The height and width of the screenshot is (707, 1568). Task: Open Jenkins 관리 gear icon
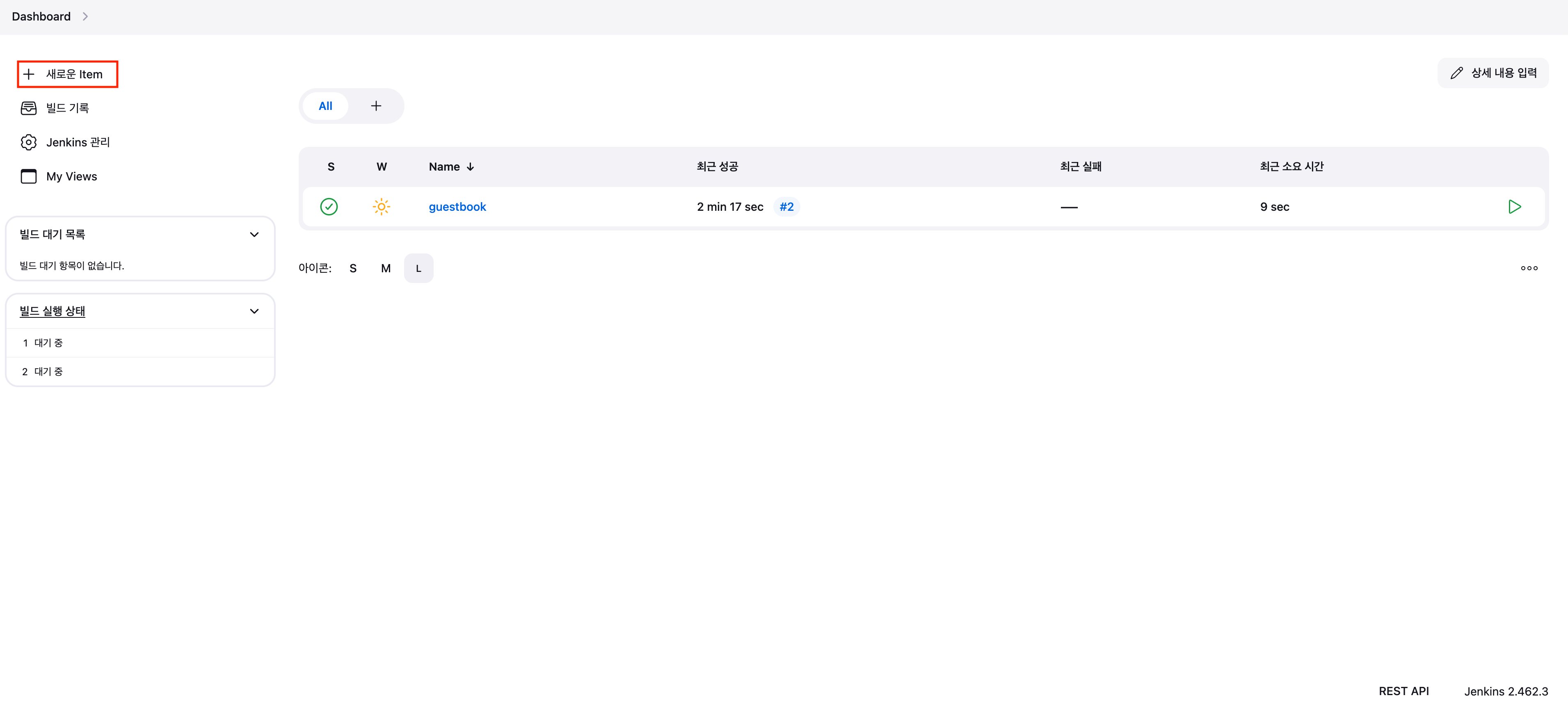click(x=29, y=142)
